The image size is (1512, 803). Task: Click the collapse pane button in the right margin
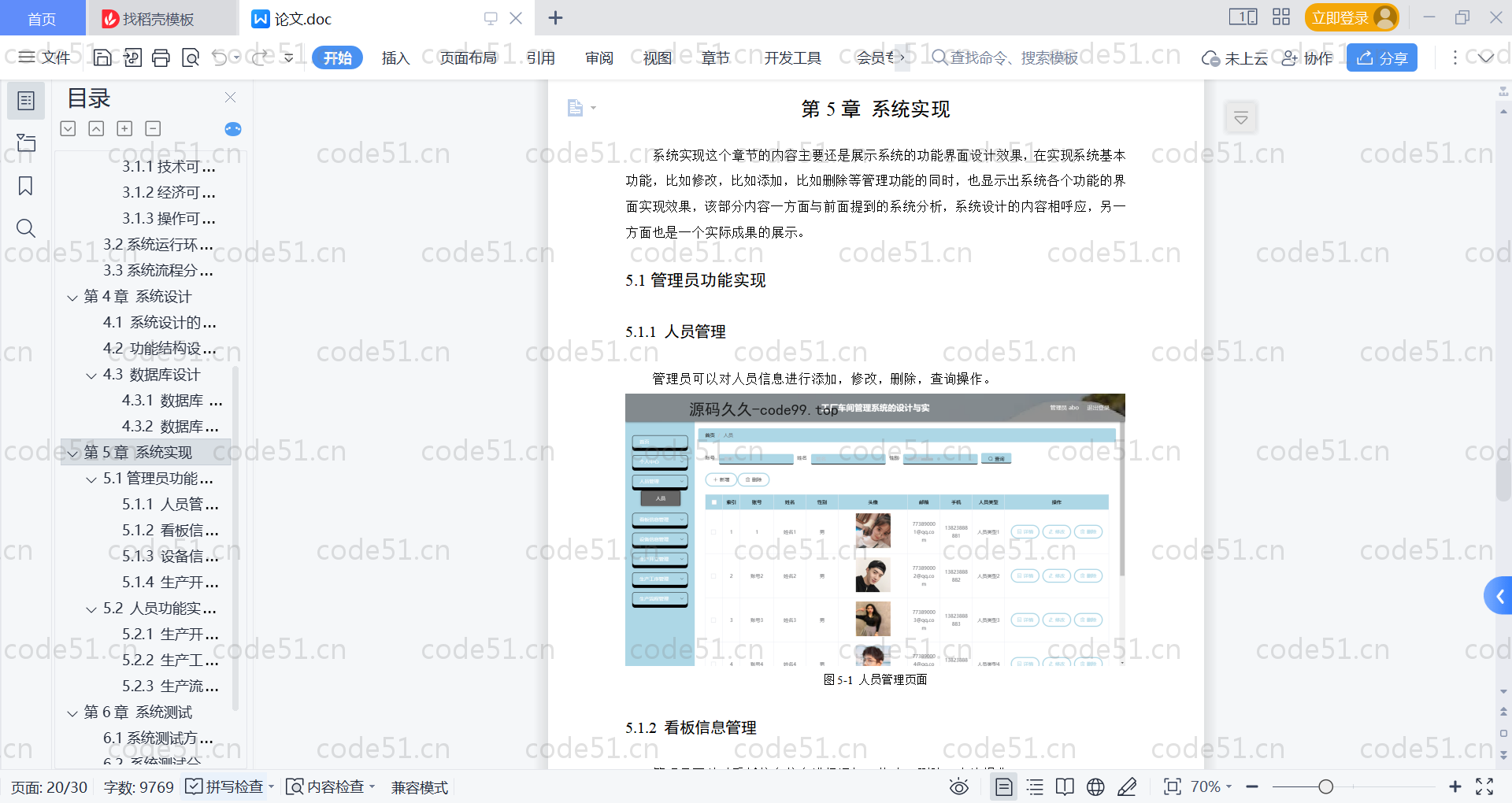tap(1241, 118)
